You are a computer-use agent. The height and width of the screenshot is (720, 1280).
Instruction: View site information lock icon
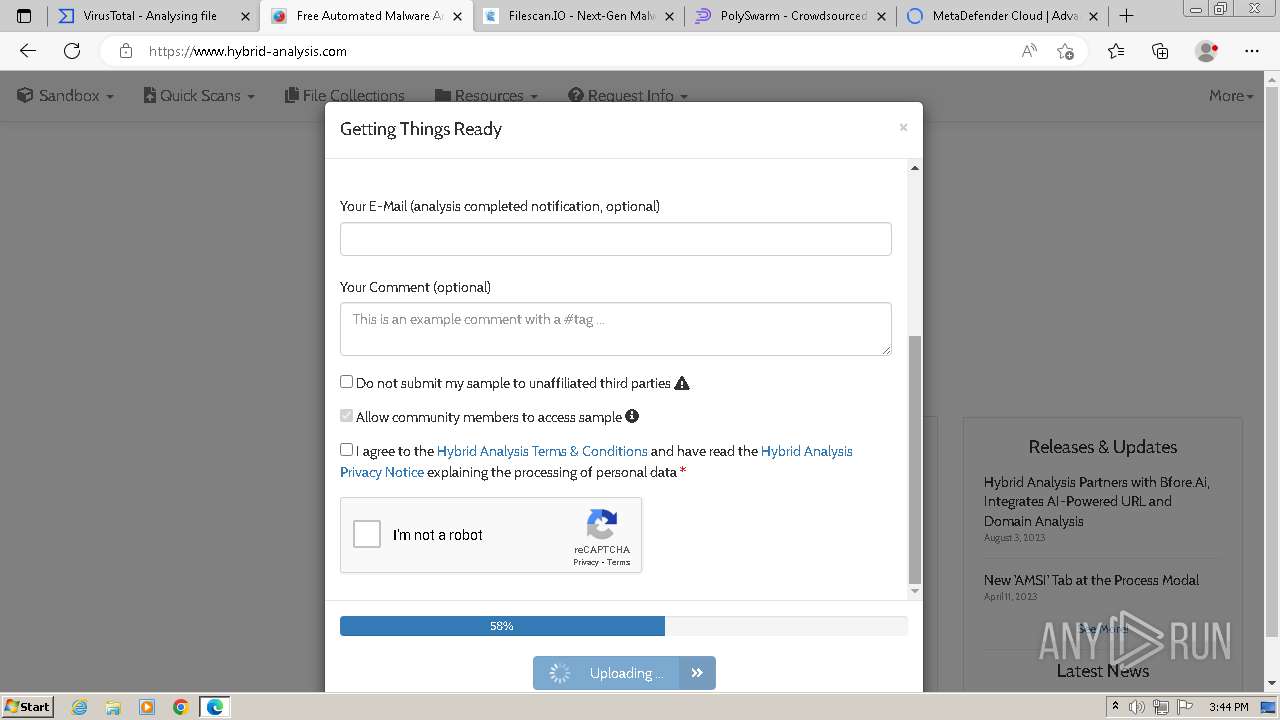tap(125, 51)
